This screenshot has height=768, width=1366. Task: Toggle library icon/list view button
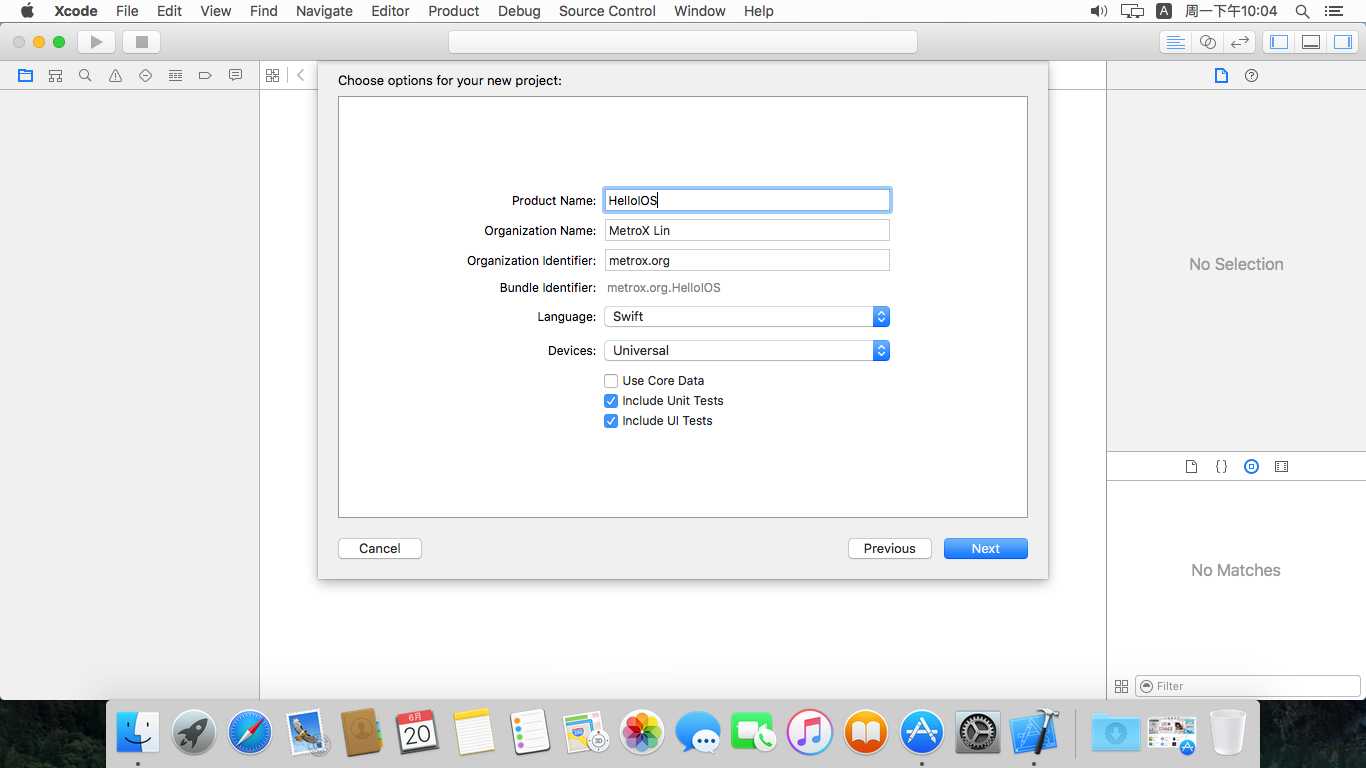coord(1121,686)
